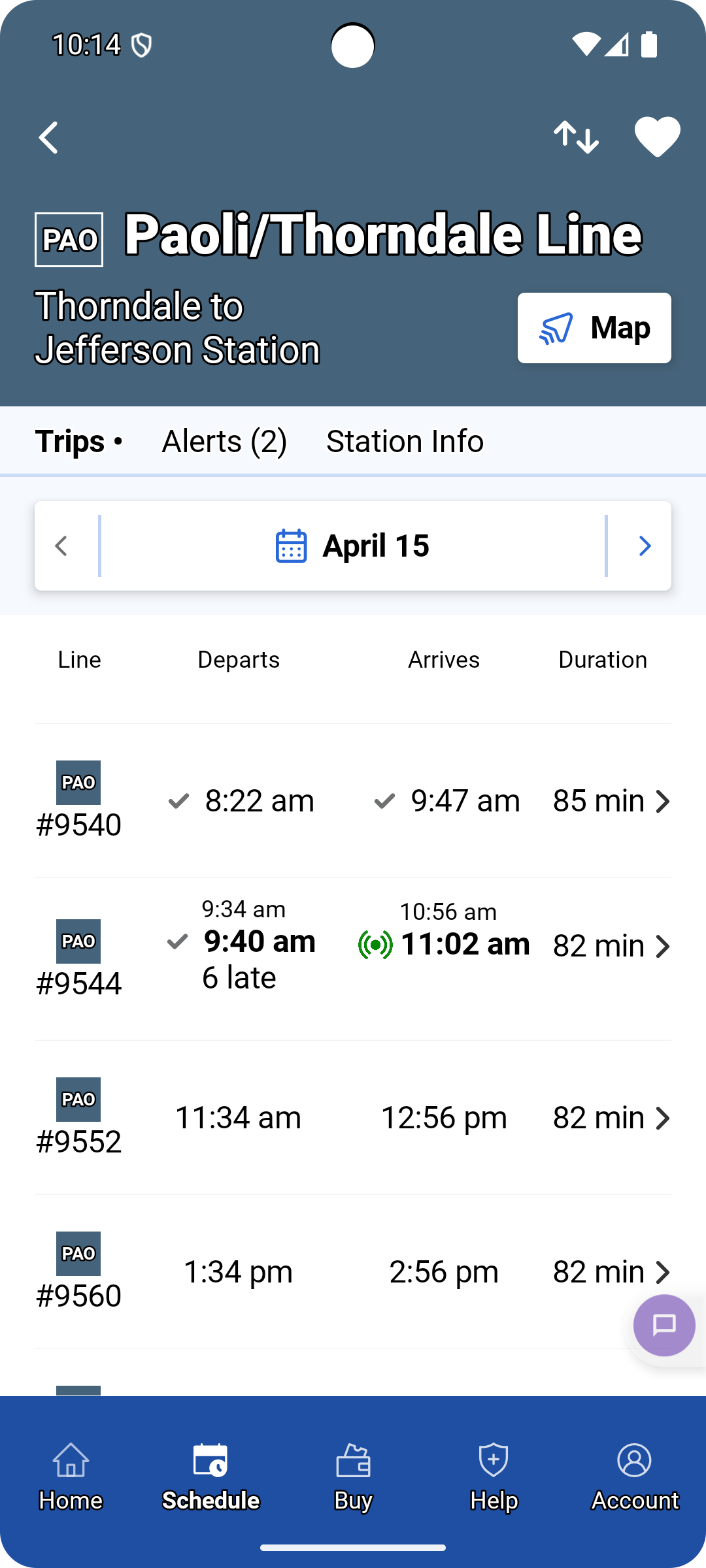This screenshot has width=706, height=1568.
Task: Swap trip direction with reverse arrows
Action: (x=576, y=137)
